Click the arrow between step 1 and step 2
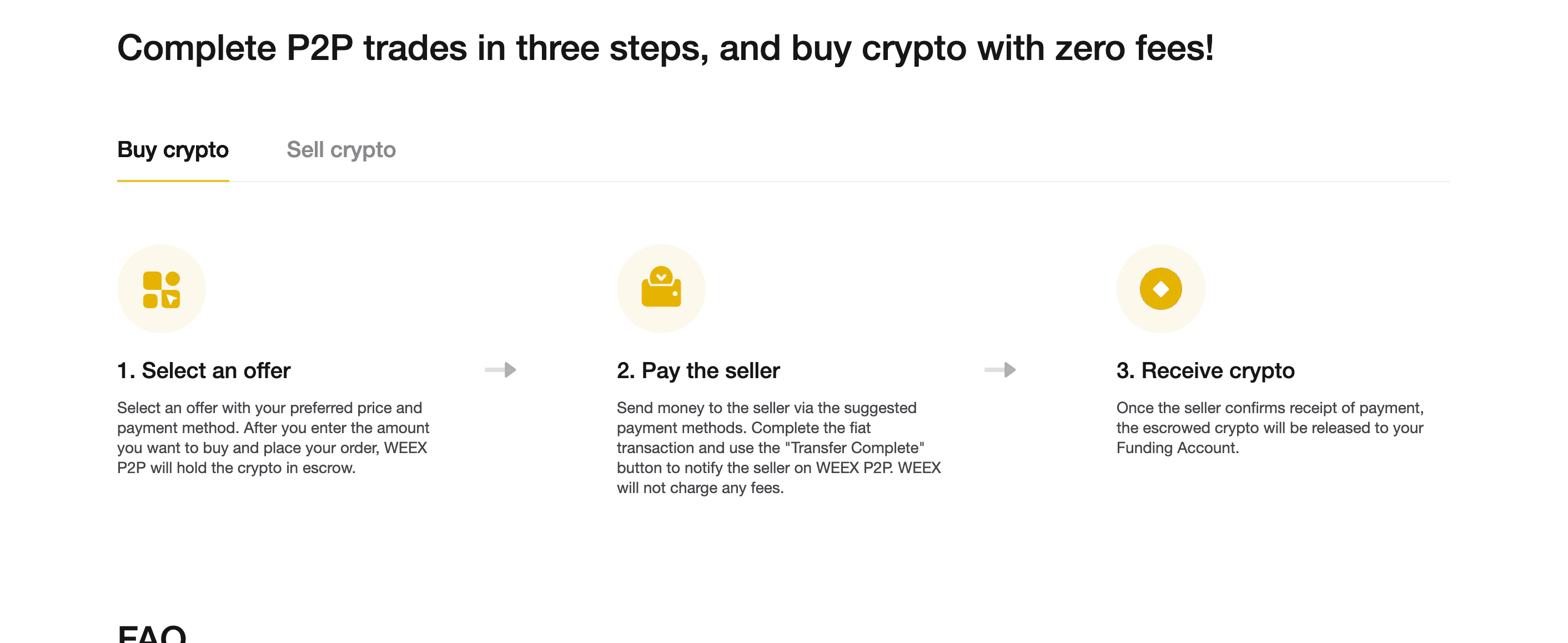Screen dimensions: 1568x643 click(500, 370)
